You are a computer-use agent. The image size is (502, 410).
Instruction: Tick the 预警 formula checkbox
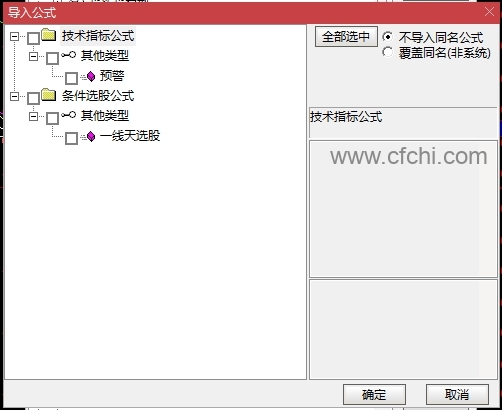(71, 78)
